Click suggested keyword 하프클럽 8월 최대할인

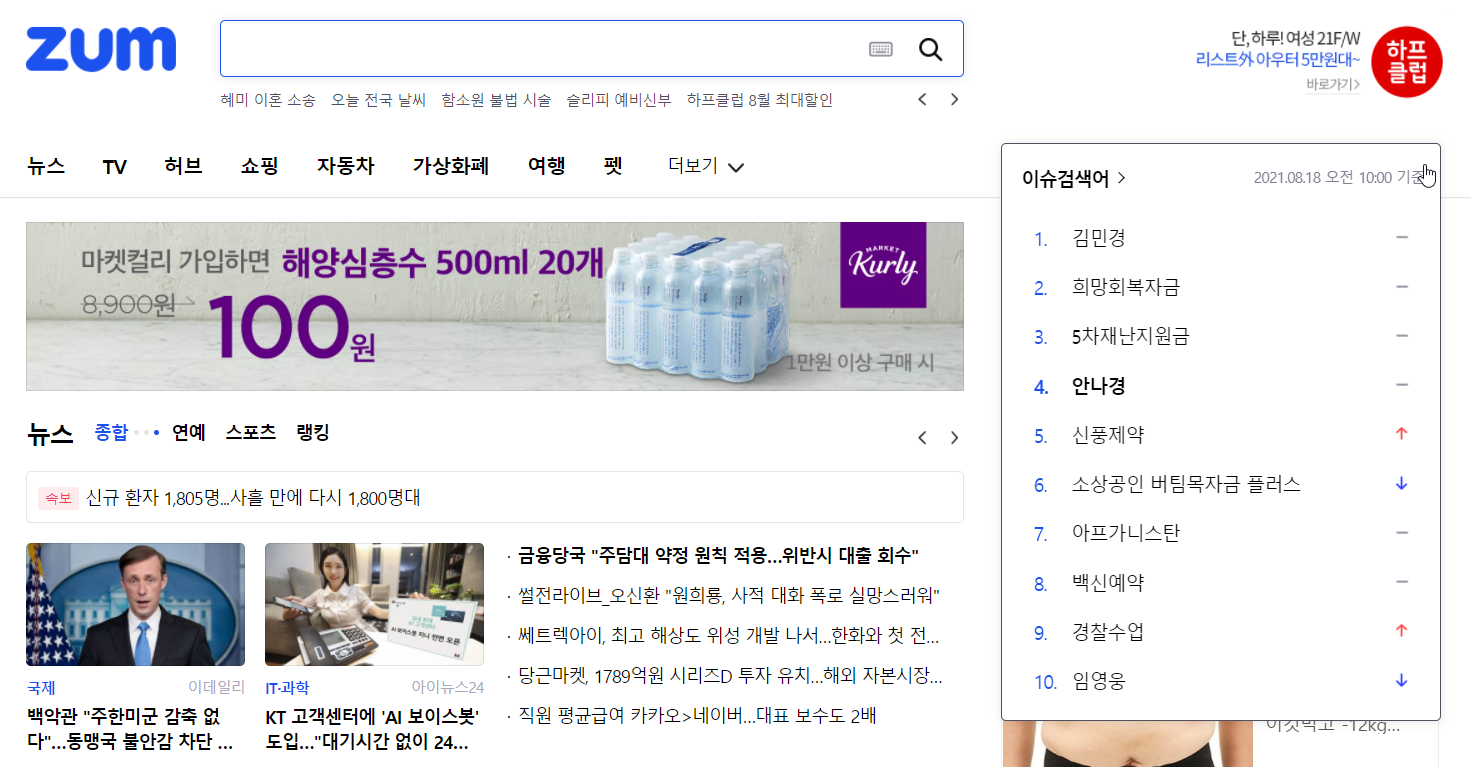[x=760, y=100]
